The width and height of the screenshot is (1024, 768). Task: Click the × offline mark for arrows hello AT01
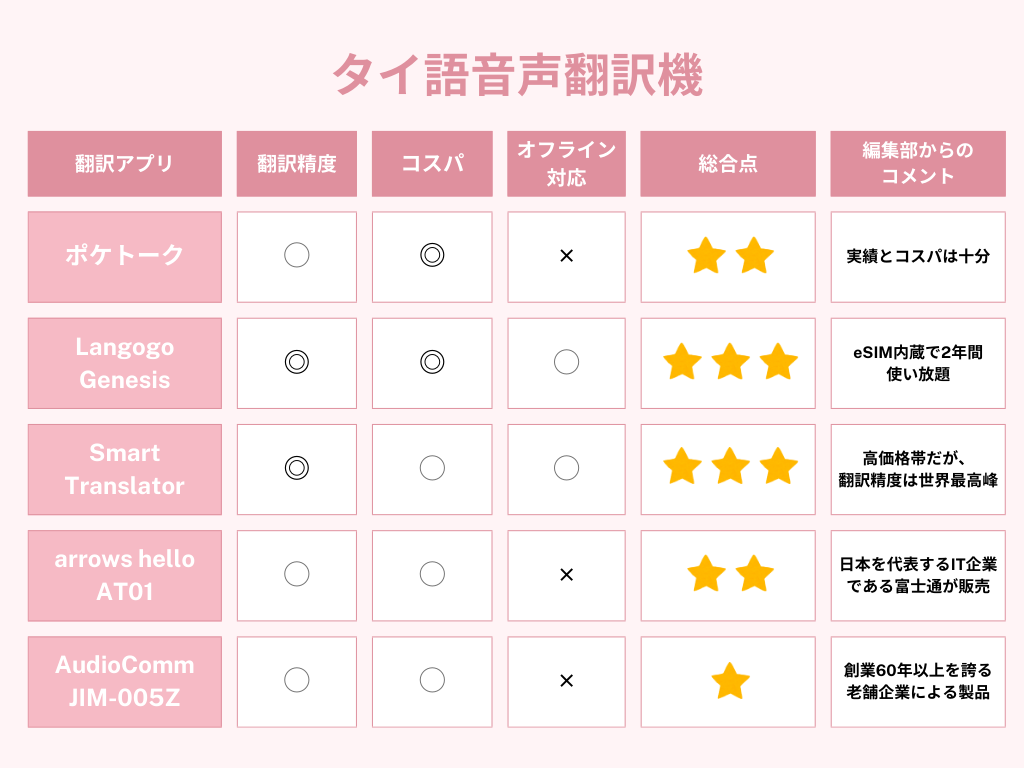(566, 574)
